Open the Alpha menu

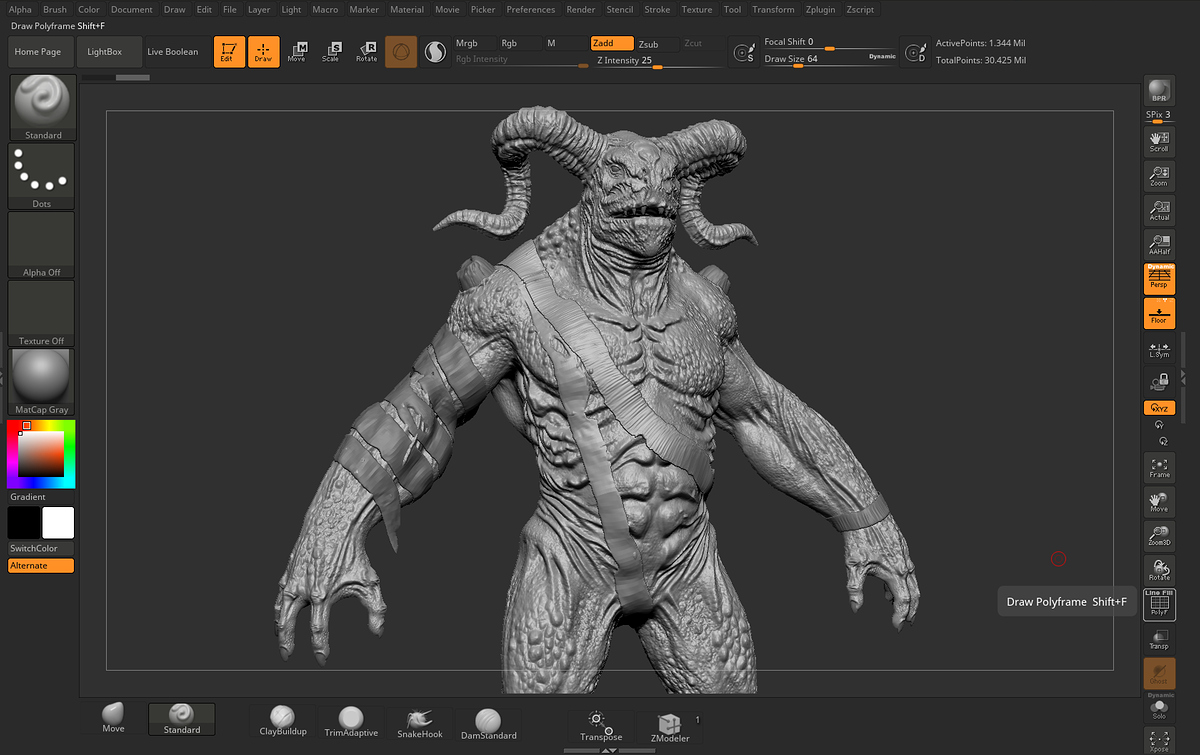click(20, 9)
